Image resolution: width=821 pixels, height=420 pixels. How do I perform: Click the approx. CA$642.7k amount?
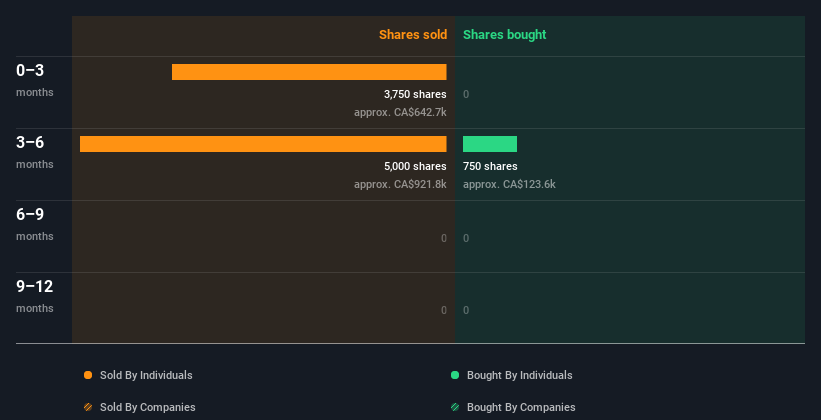400,112
